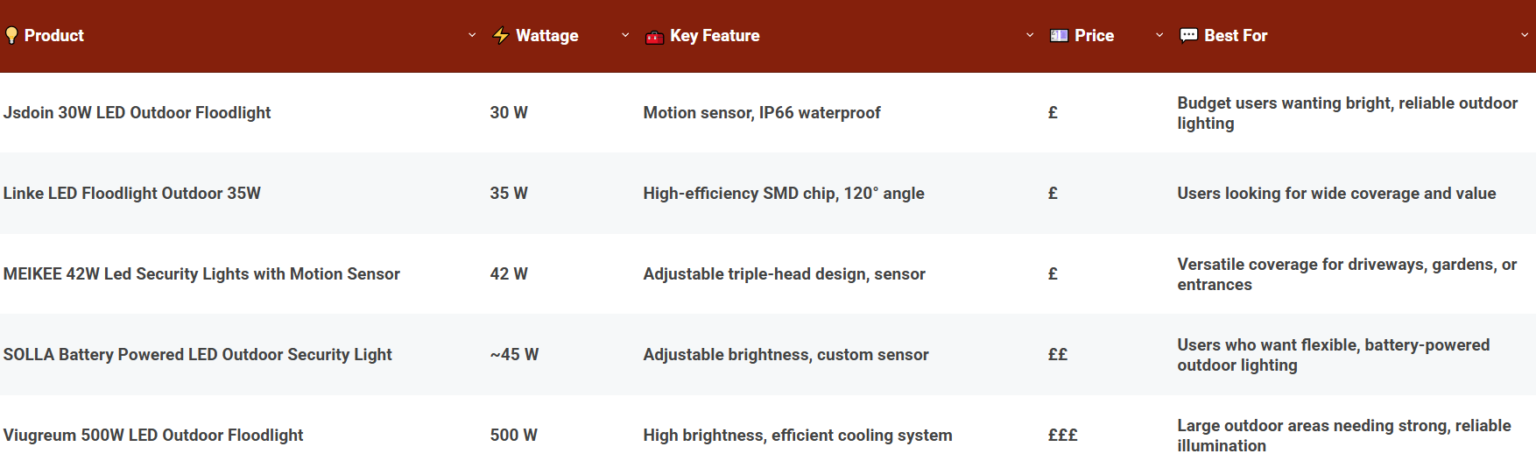The image size is (1536, 475).
Task: Select the Jsdoin 30W LED Outdoor Floodlight row
Action: click(x=137, y=113)
